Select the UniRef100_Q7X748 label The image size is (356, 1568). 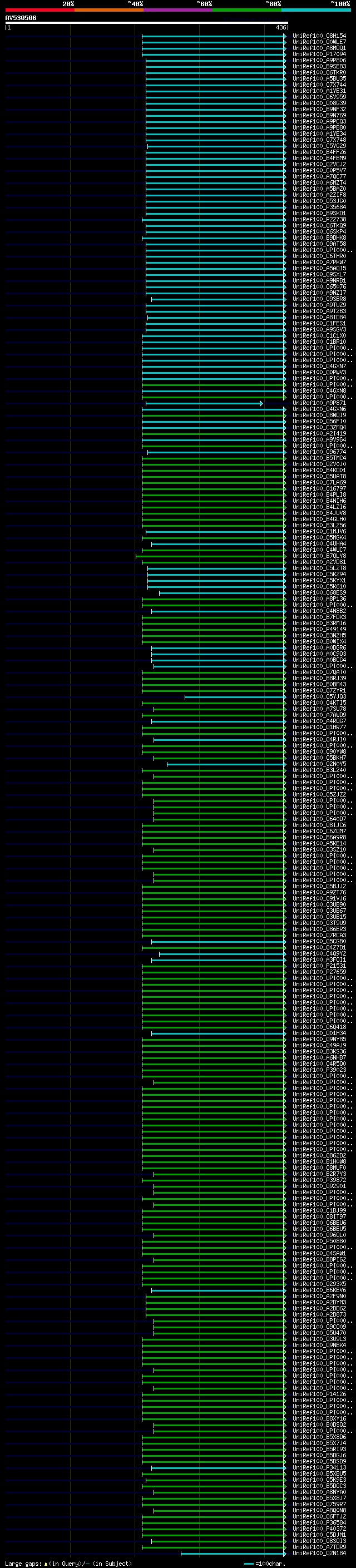coord(319,140)
